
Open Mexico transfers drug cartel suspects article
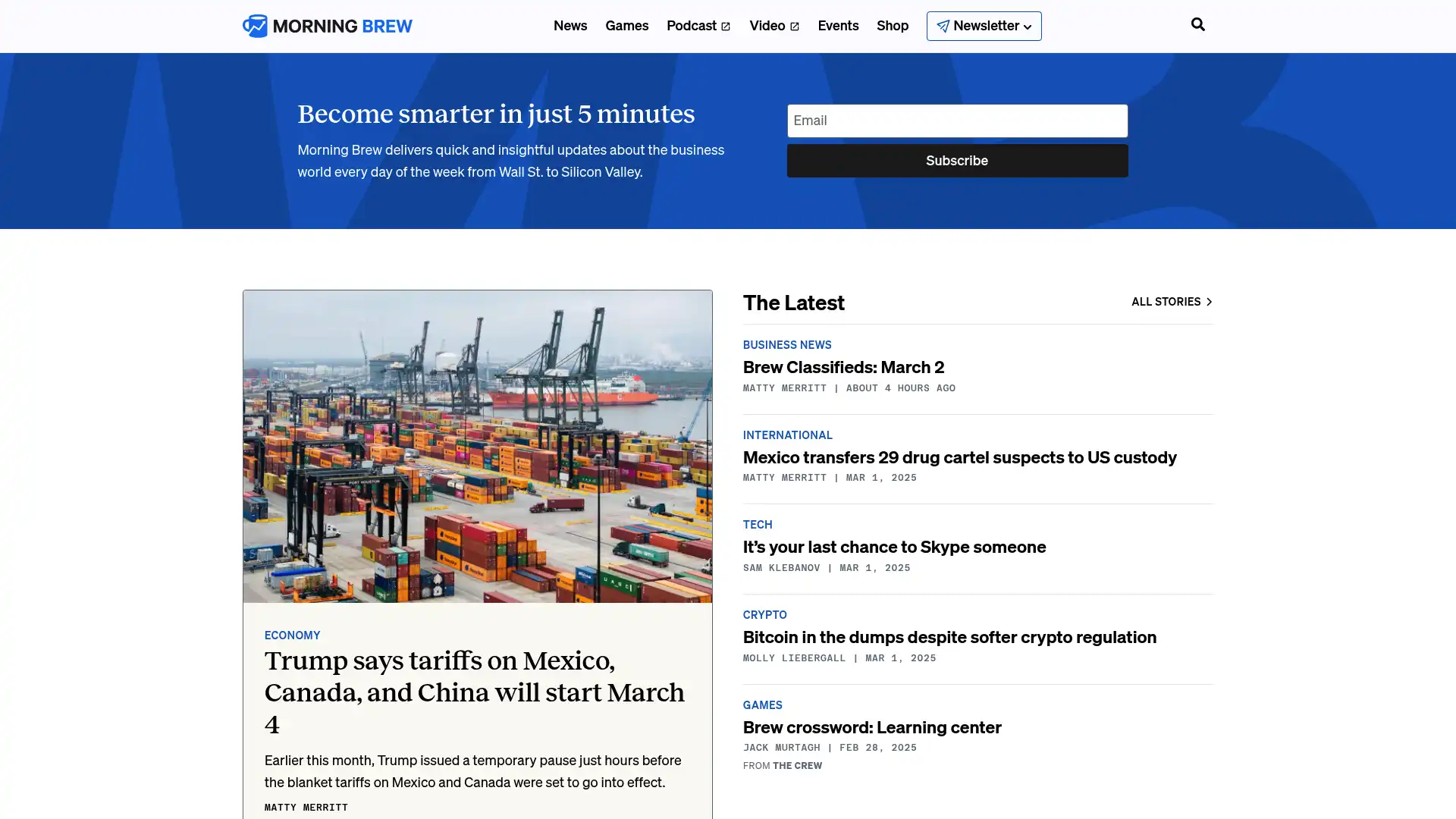point(959,457)
